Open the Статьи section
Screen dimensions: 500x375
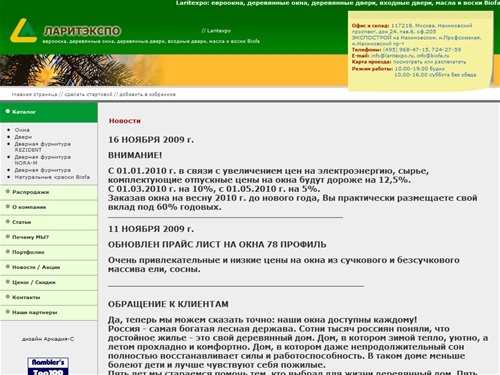click(x=49, y=222)
